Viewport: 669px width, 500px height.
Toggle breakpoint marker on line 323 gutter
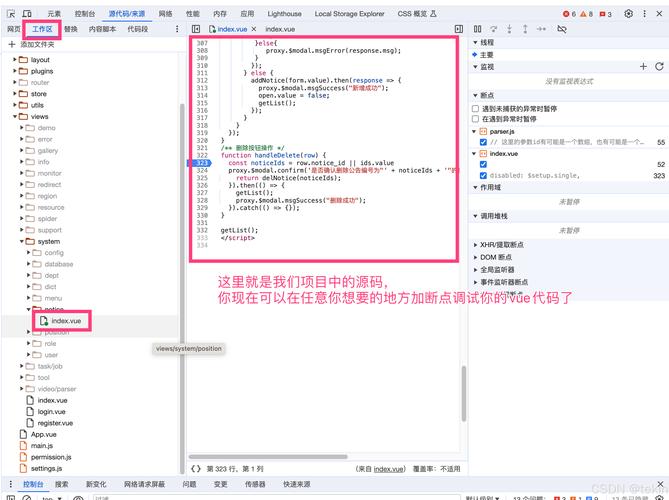click(201, 163)
